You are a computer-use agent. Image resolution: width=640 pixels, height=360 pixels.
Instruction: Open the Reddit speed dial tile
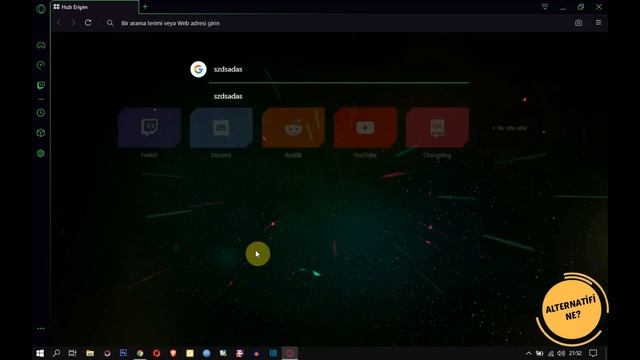click(x=293, y=128)
